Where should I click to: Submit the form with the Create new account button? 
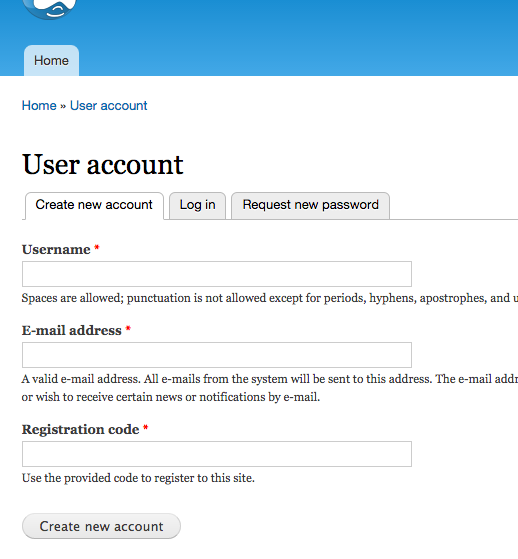point(101,526)
